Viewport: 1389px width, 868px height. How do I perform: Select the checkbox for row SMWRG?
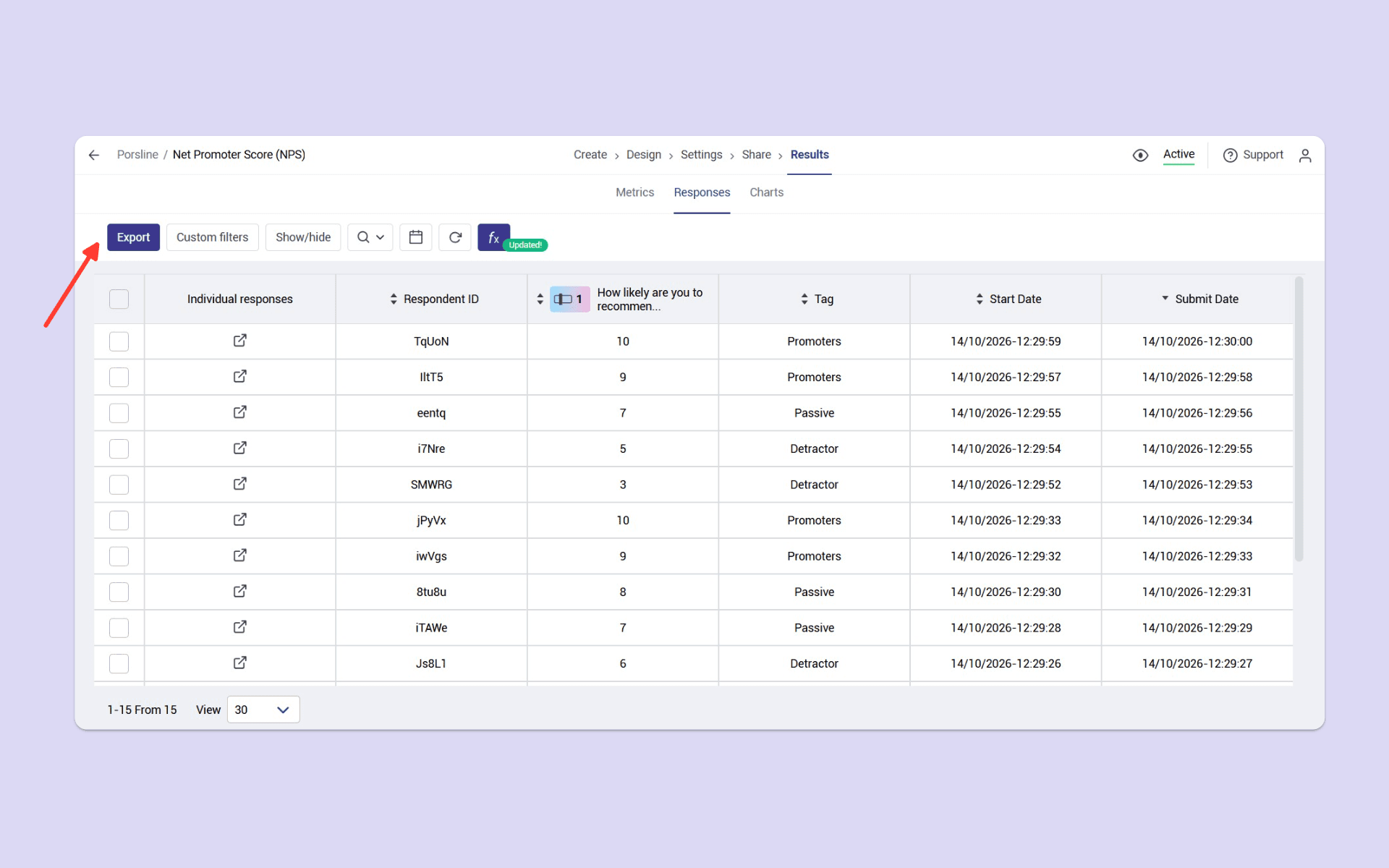pos(119,485)
